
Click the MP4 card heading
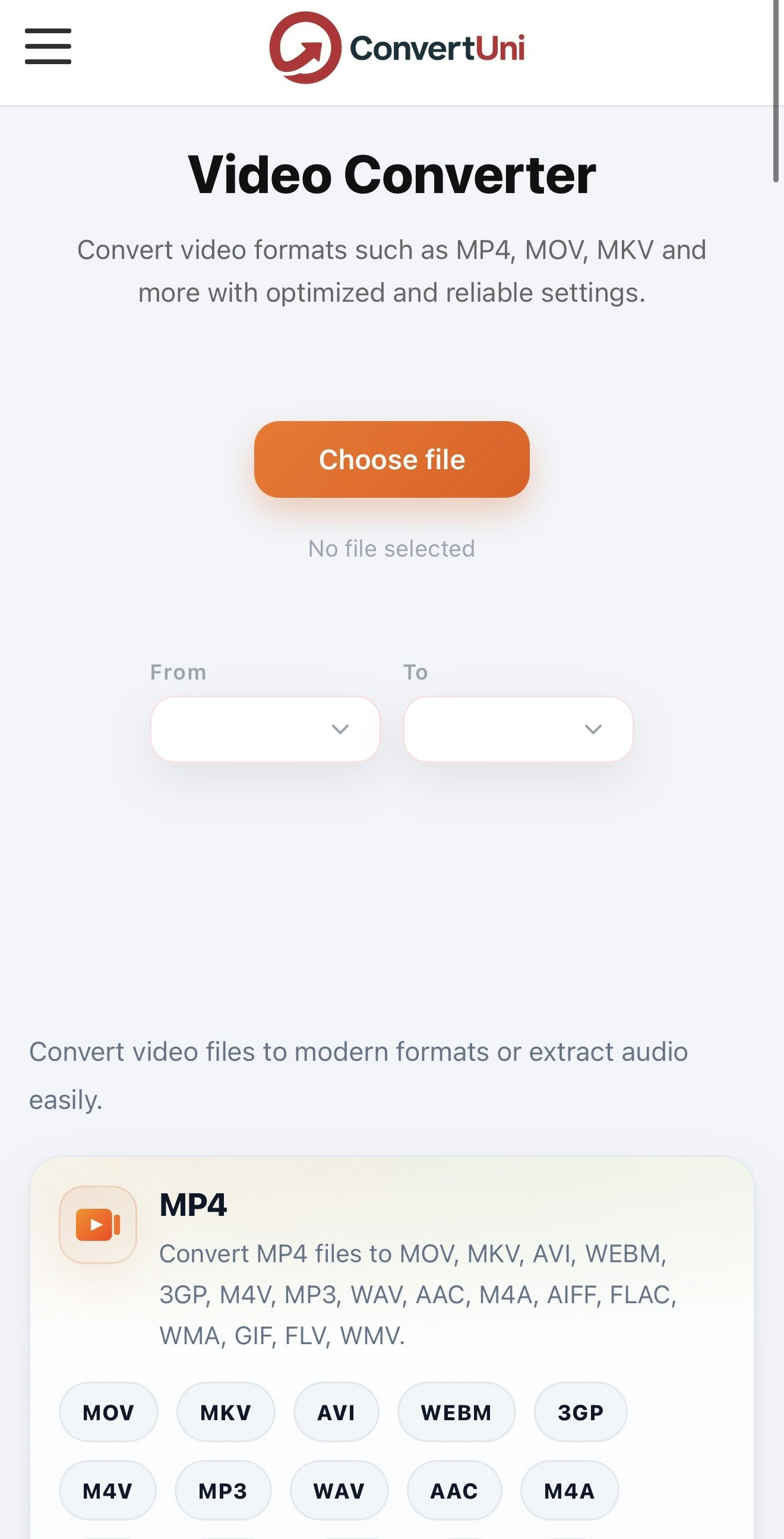193,1204
